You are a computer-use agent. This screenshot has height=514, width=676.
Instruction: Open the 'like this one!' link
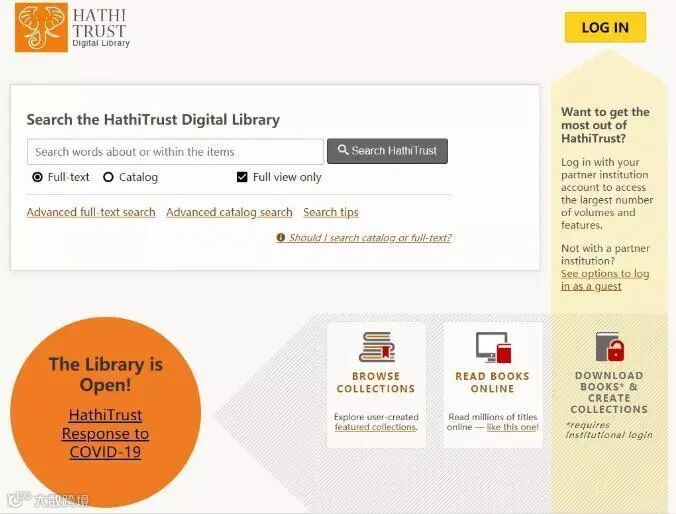[x=513, y=427]
